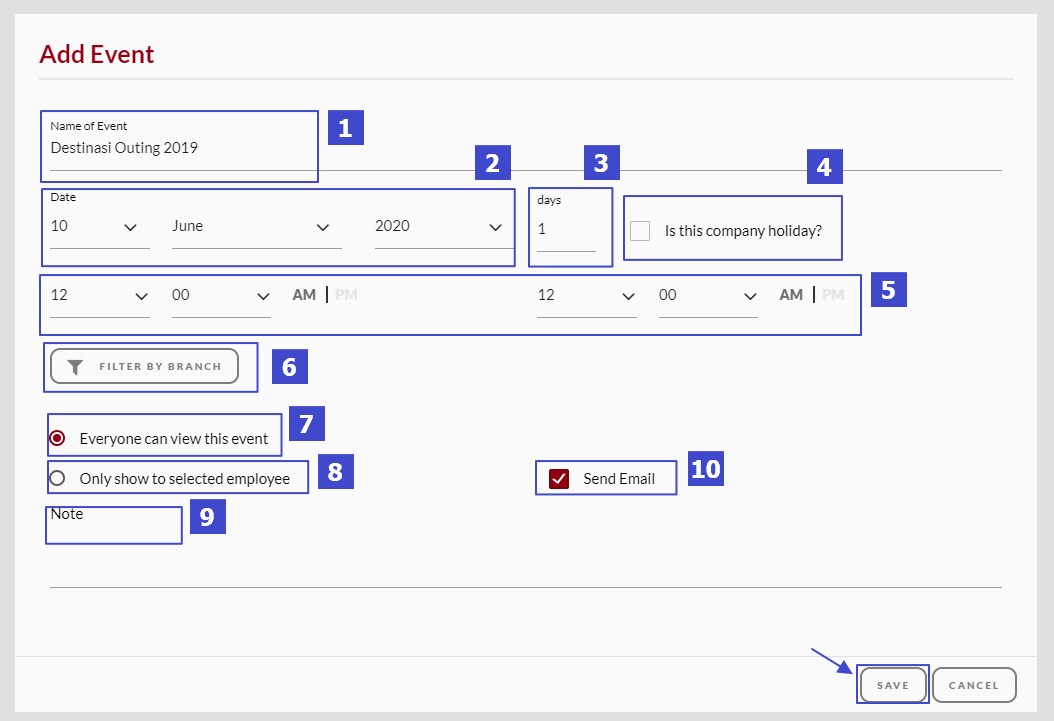Click the funnel filter icon
Screen dimensions: 1054x721
pyautogui.click(x=75, y=367)
